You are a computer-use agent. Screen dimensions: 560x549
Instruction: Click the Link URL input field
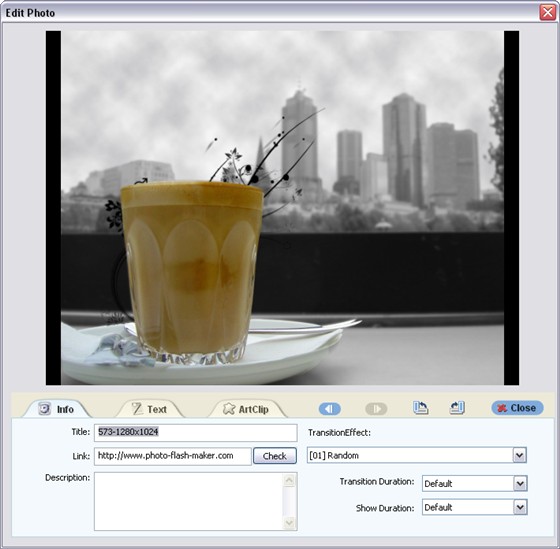pyautogui.click(x=173, y=456)
